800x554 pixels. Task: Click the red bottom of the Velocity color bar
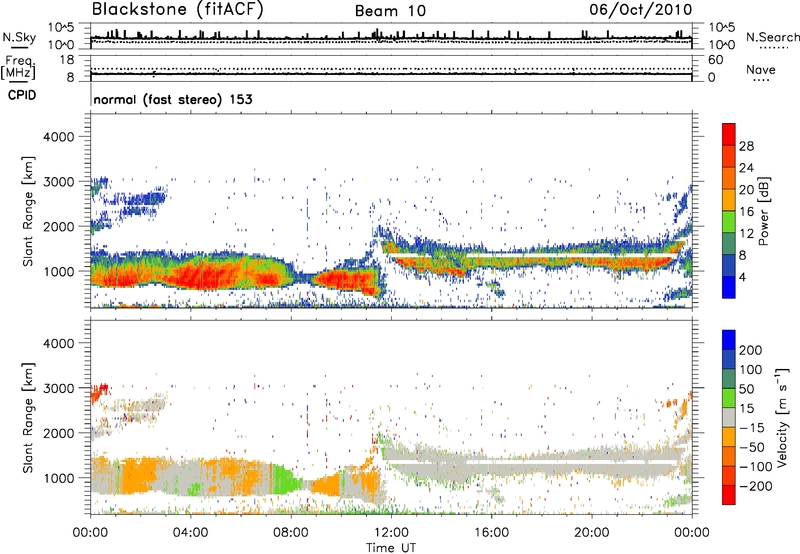[x=729, y=495]
